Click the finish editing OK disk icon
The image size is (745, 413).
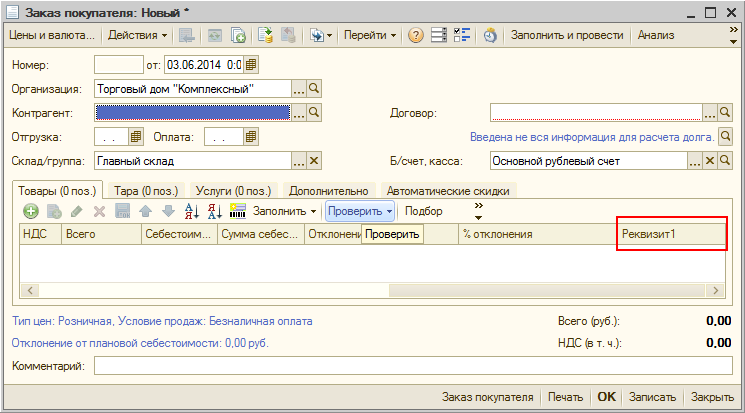(123, 211)
